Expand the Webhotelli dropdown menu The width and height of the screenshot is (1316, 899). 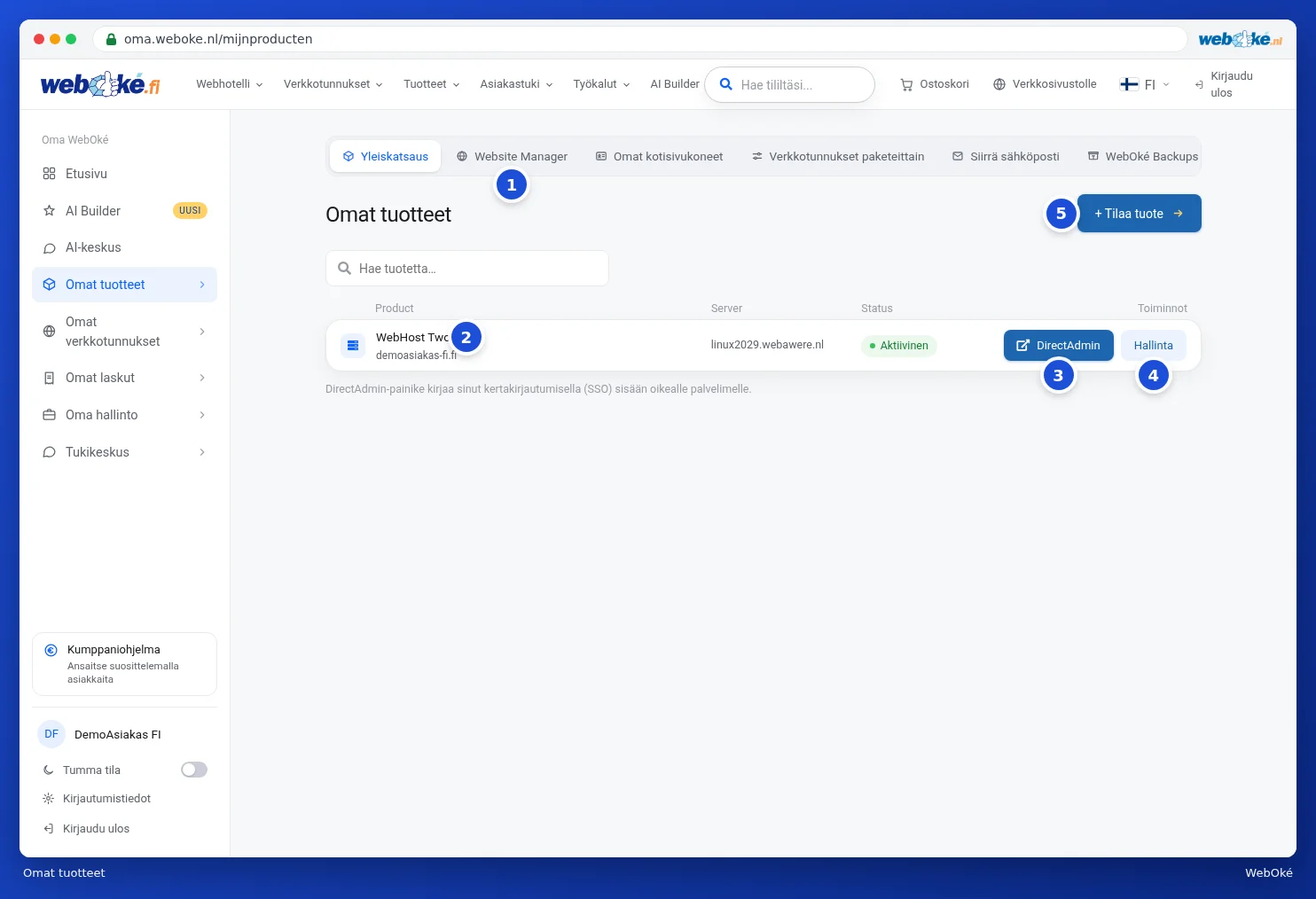click(x=230, y=84)
